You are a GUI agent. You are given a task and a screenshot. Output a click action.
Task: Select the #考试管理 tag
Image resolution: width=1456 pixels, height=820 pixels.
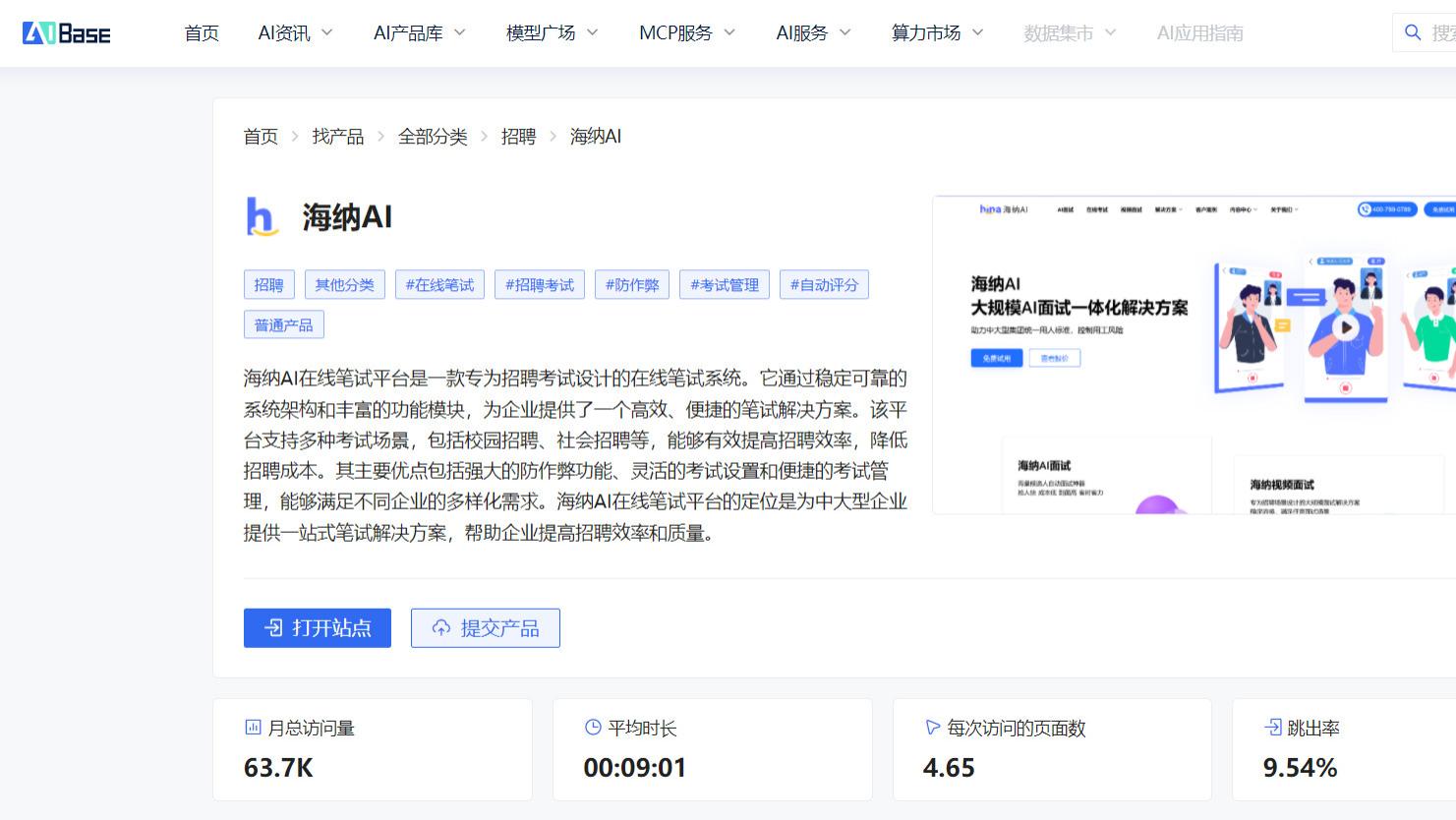tap(725, 285)
